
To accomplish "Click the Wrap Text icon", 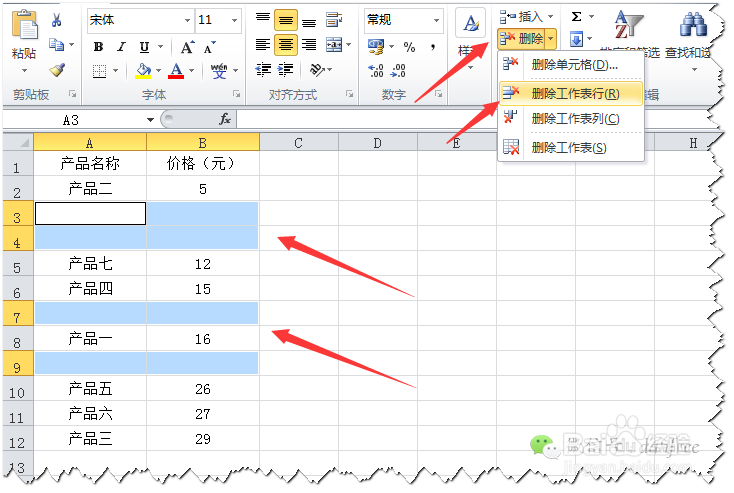I will (x=334, y=20).
